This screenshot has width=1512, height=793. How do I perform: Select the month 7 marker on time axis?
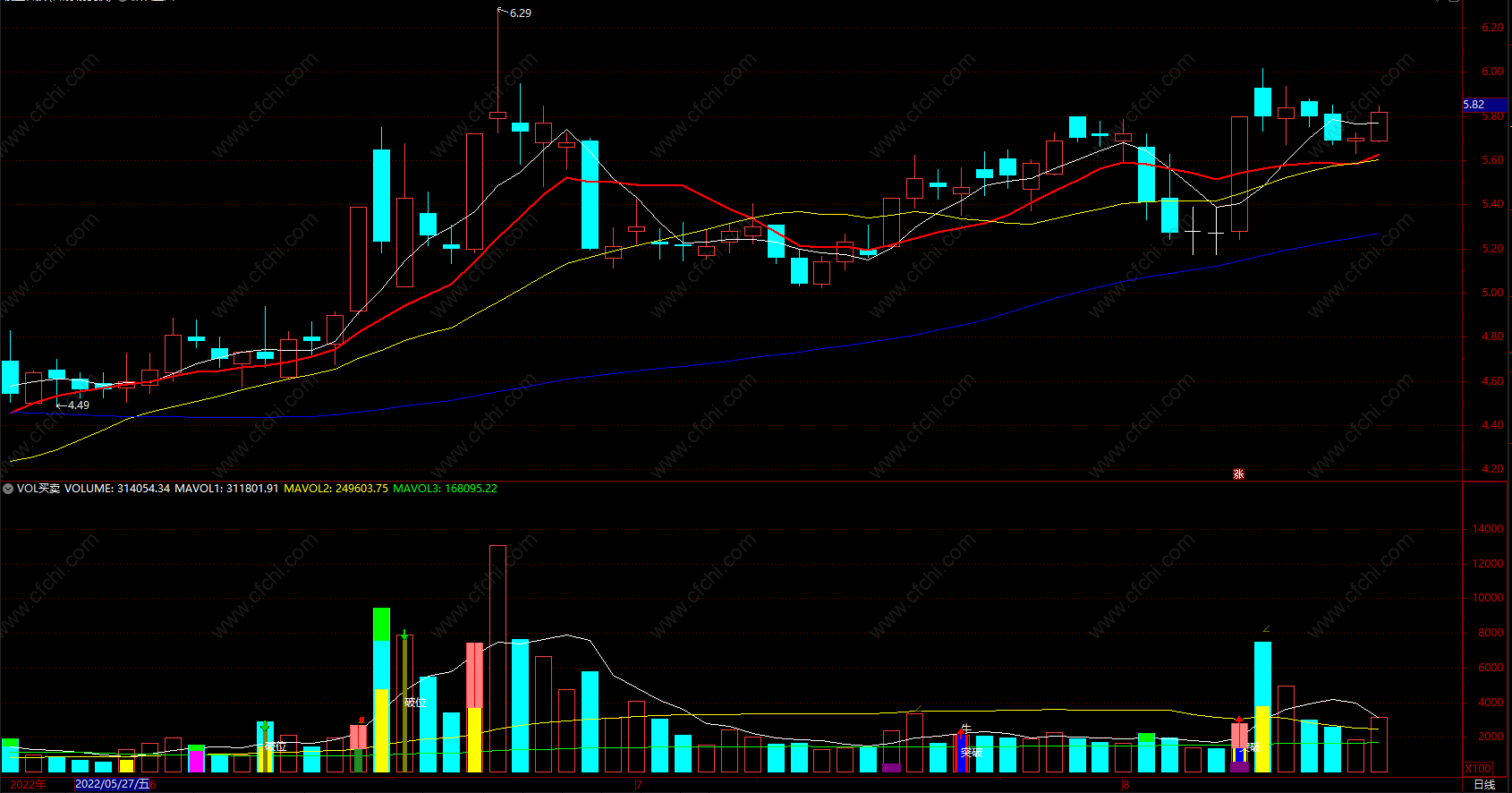pos(639,785)
